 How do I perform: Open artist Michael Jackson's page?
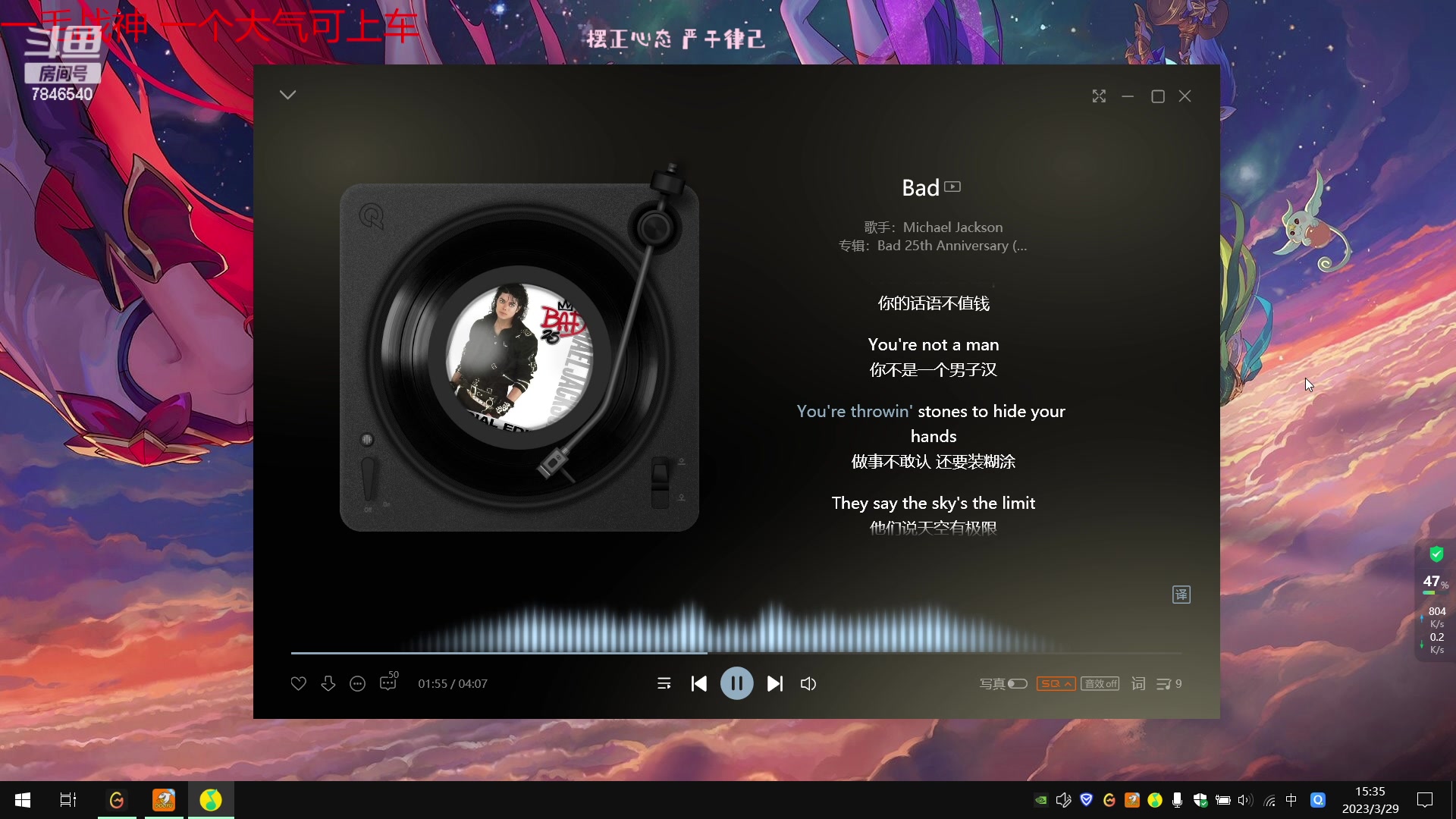(952, 227)
